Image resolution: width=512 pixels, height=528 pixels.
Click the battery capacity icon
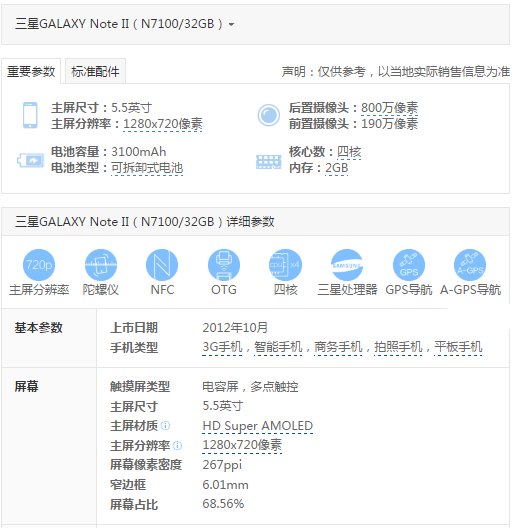coord(31,160)
